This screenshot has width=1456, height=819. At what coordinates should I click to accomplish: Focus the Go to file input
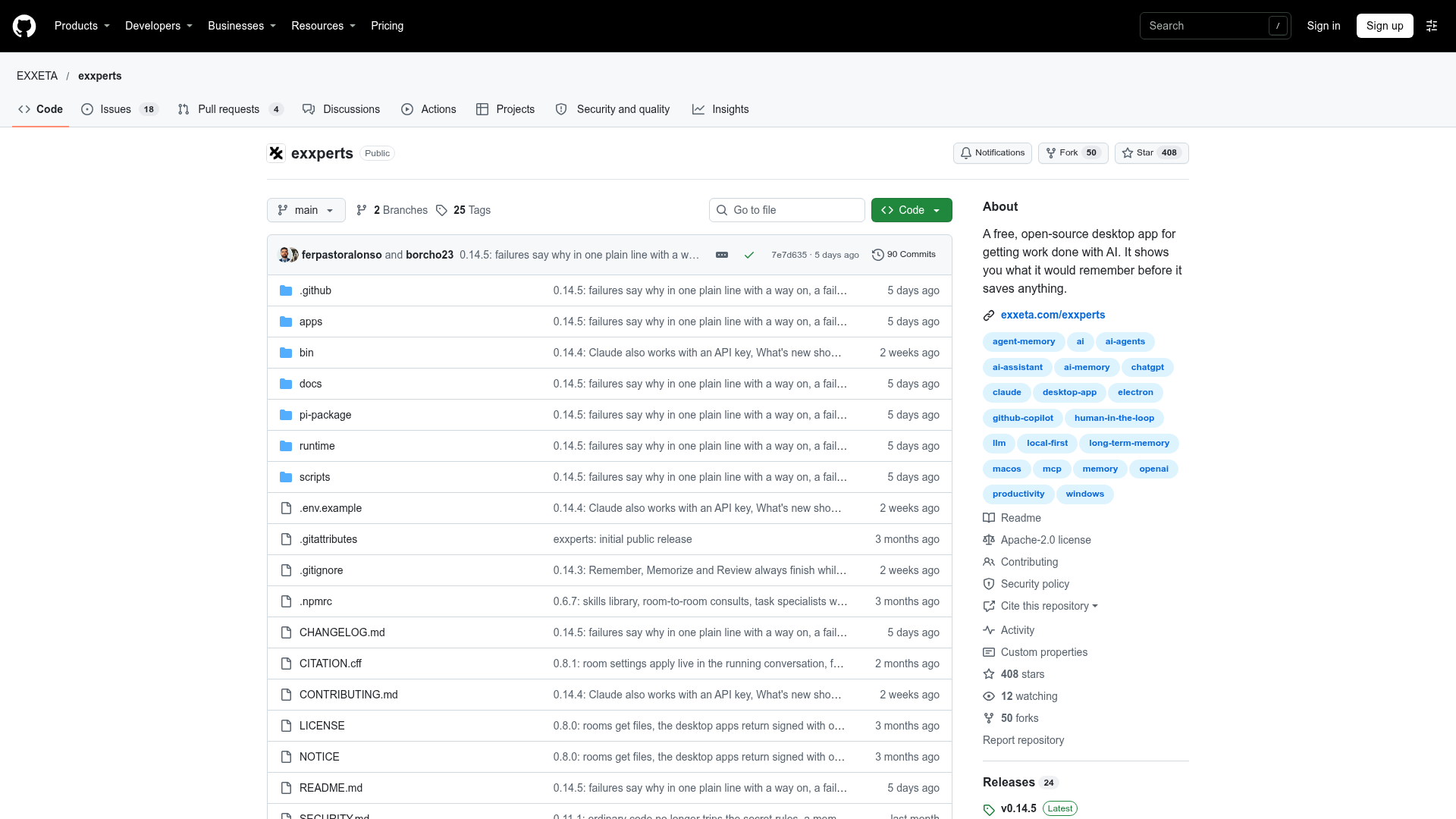(x=787, y=210)
